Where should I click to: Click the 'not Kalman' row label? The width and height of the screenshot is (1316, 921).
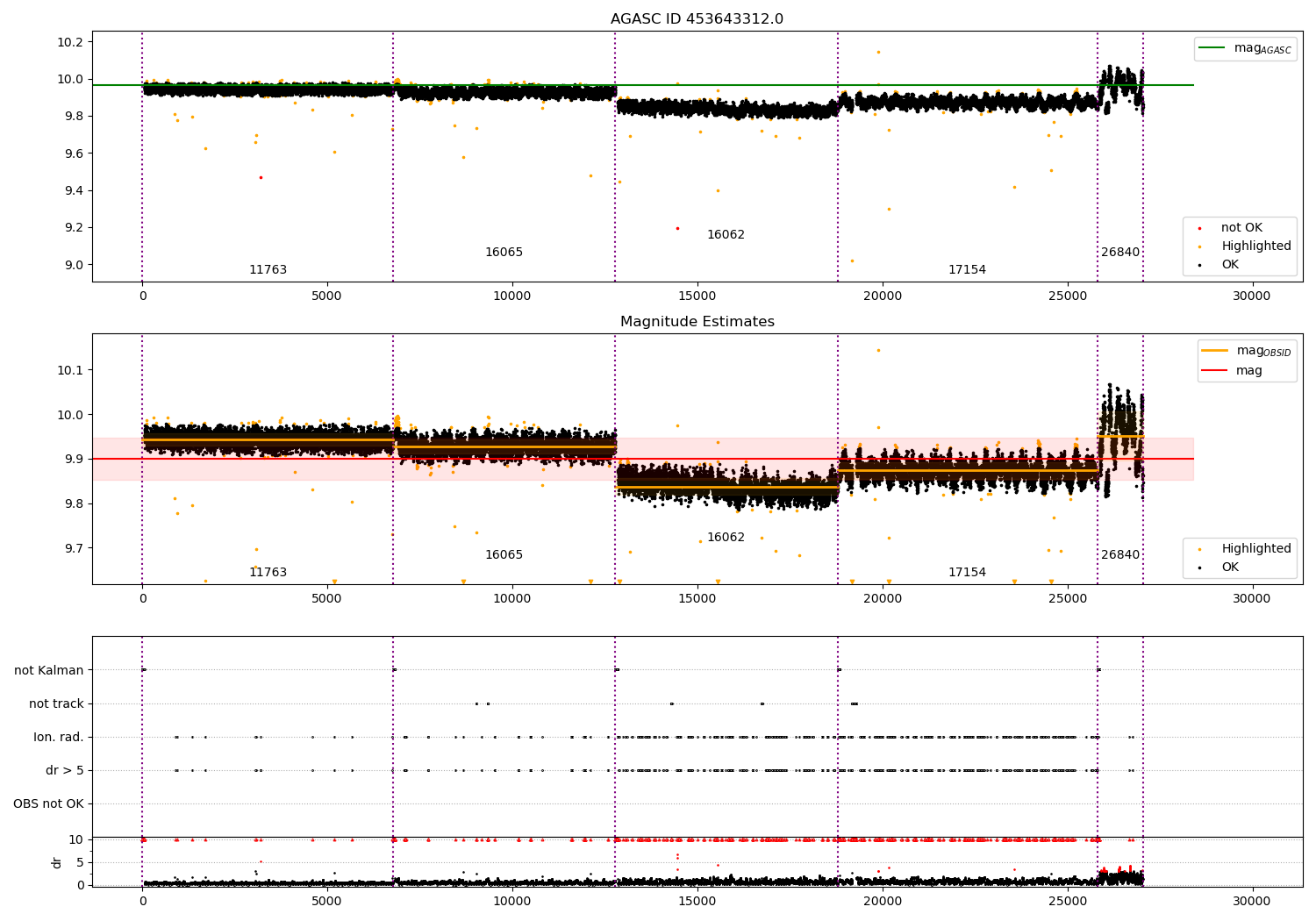point(49,670)
